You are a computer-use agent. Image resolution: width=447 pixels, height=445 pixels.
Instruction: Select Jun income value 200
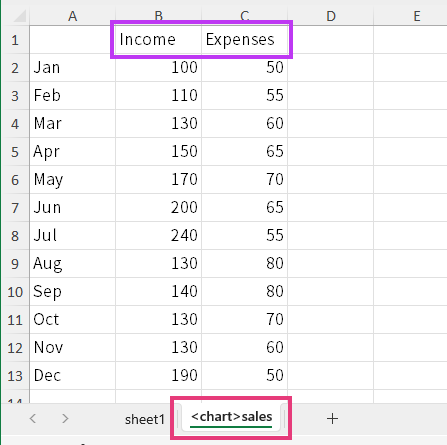(159, 208)
